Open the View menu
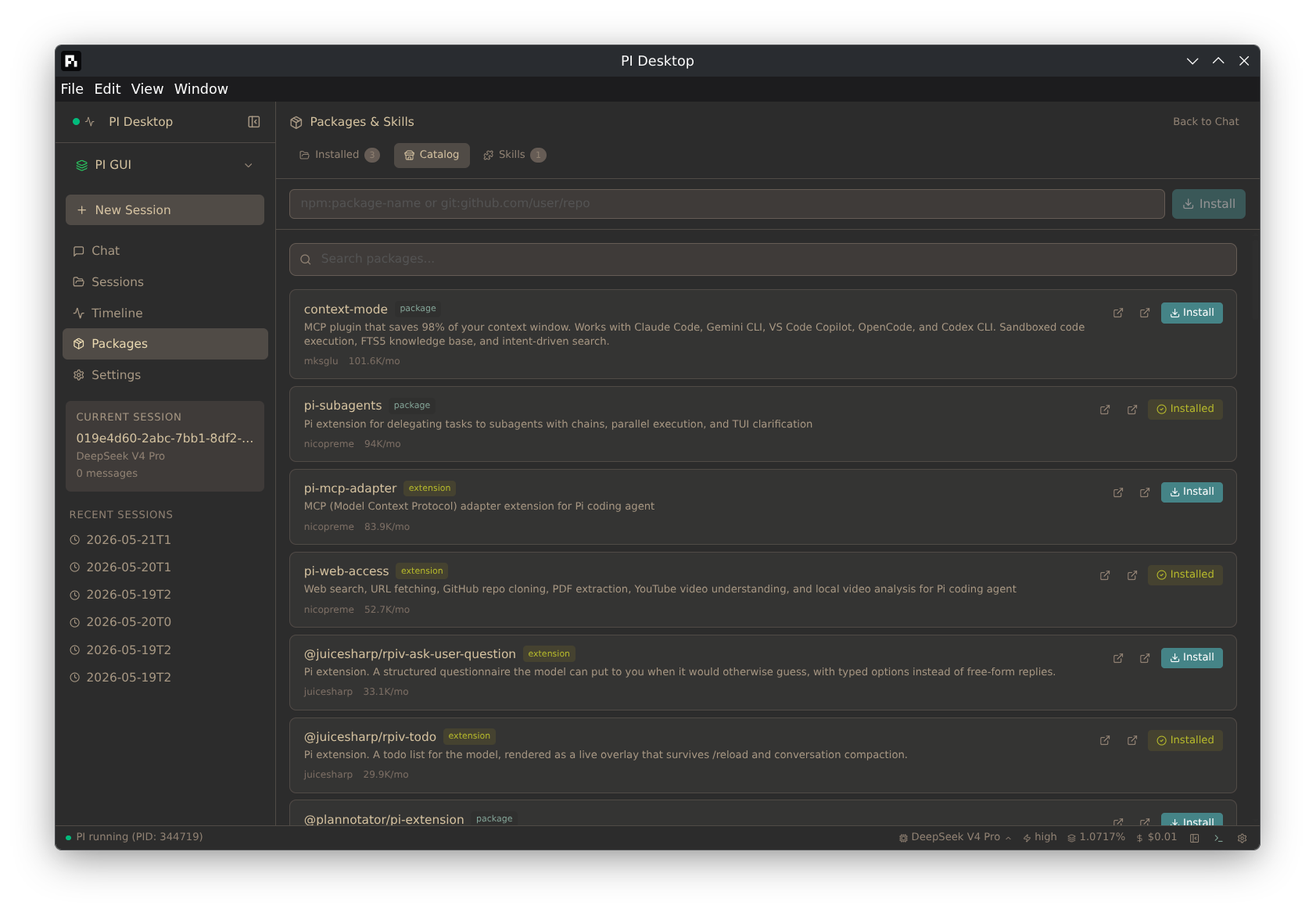The height and width of the screenshot is (916, 1316). click(x=147, y=89)
